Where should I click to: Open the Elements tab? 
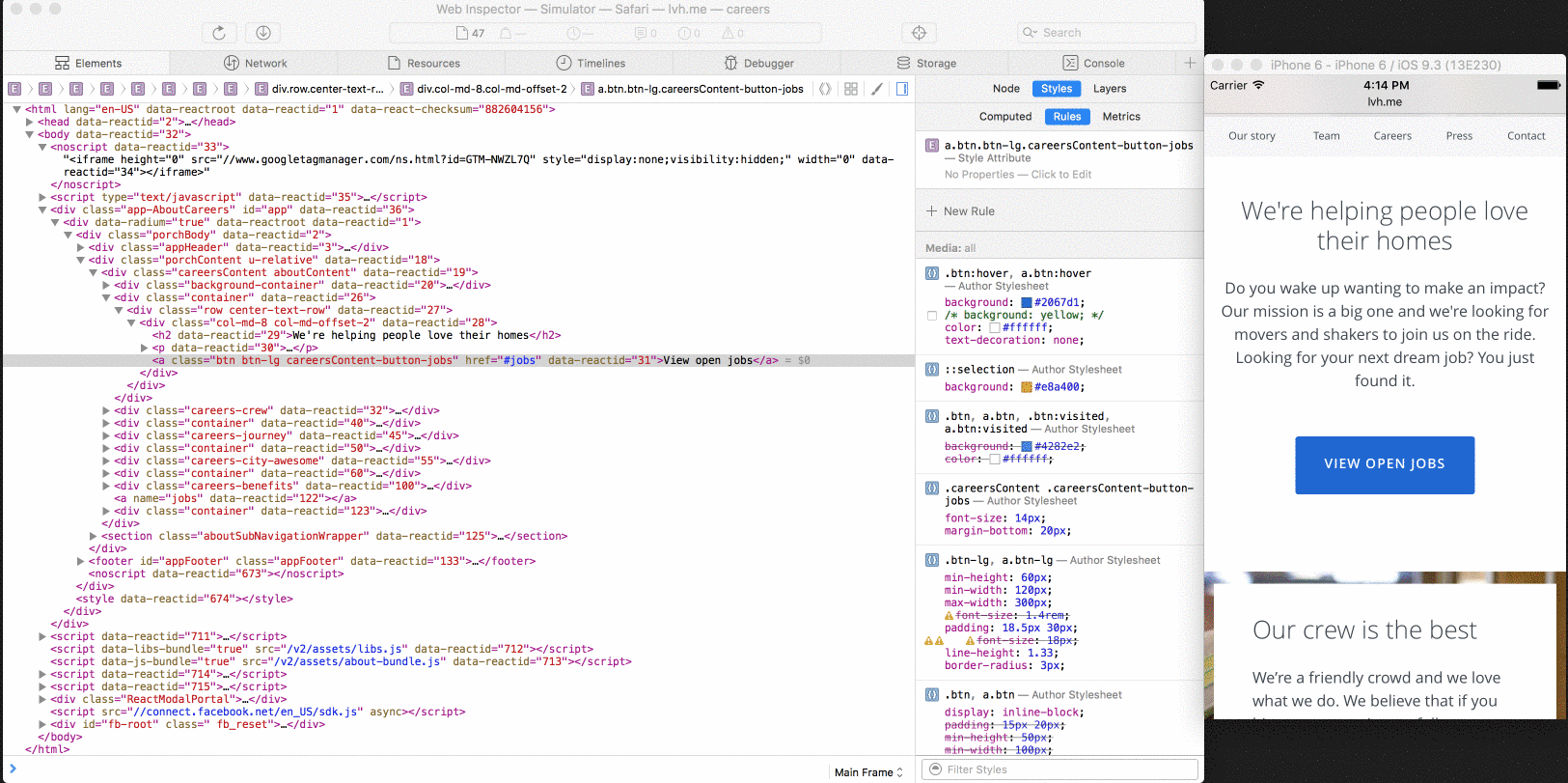[x=88, y=63]
